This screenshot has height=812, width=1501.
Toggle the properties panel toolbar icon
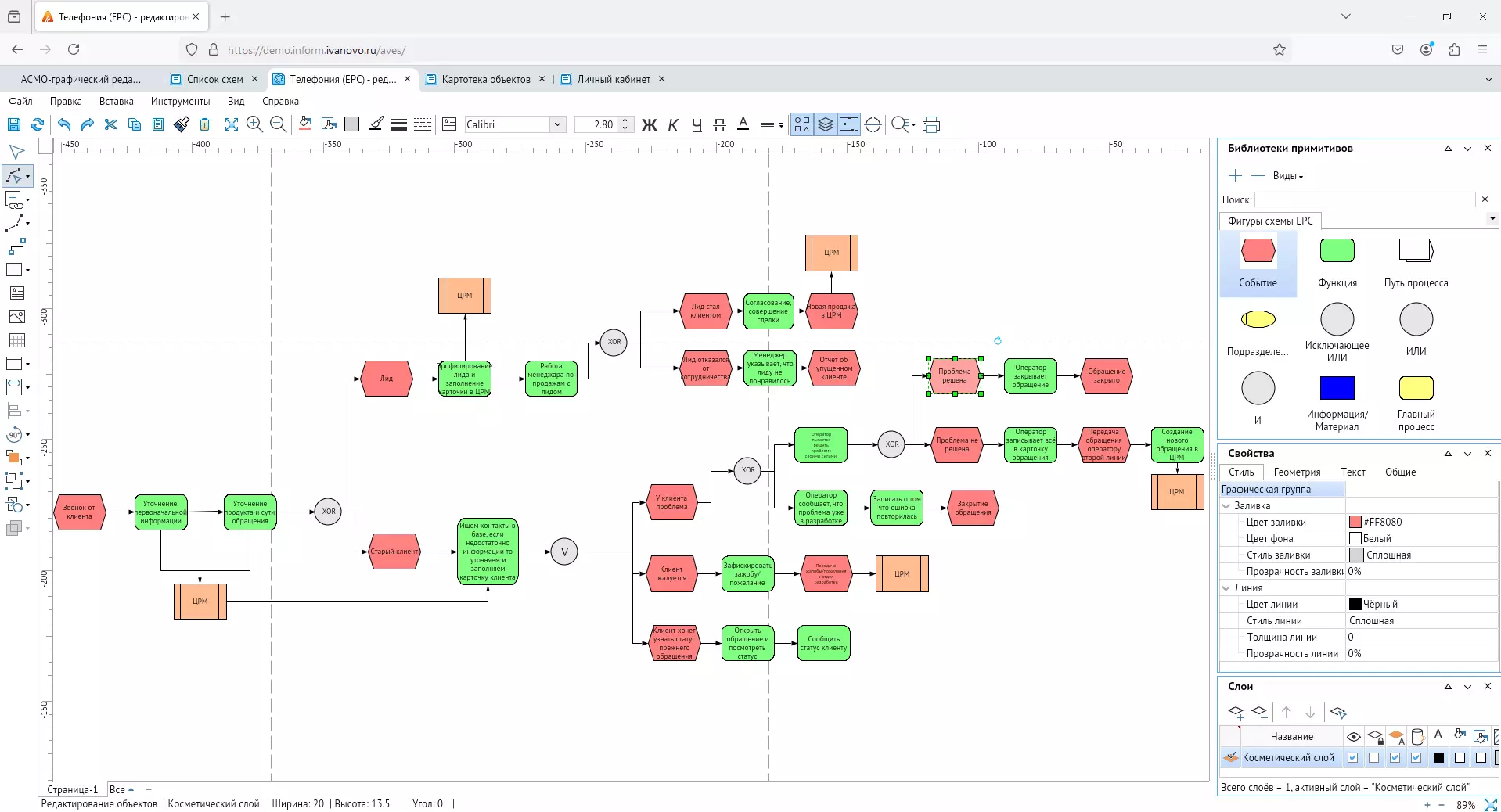848,124
